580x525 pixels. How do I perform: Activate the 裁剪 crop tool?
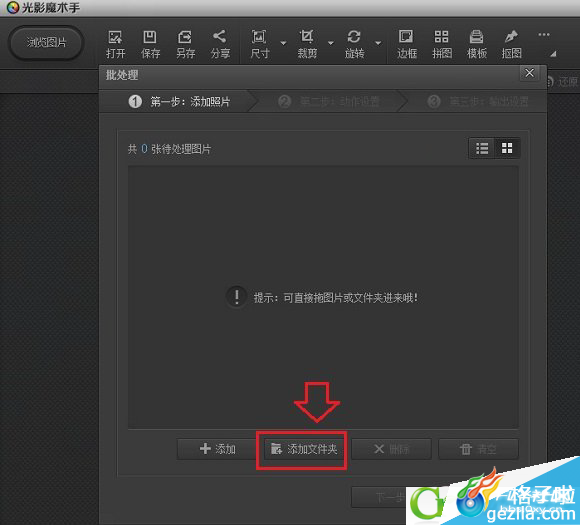pos(307,44)
